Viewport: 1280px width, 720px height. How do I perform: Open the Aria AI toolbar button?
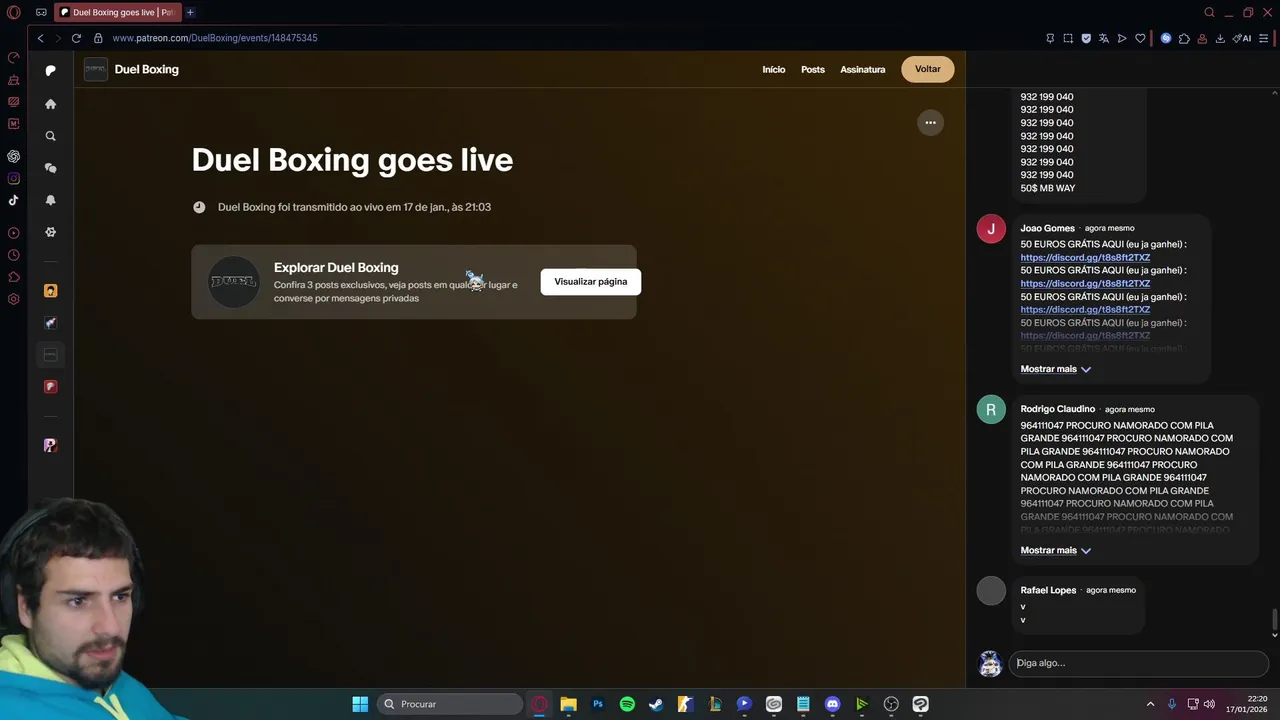[1242, 38]
